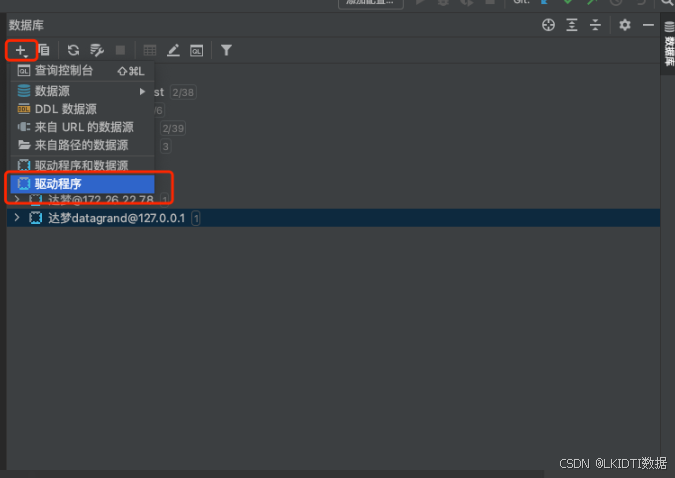675x478 pixels.
Task: Open the schema tools edit icon
Action: 97,50
